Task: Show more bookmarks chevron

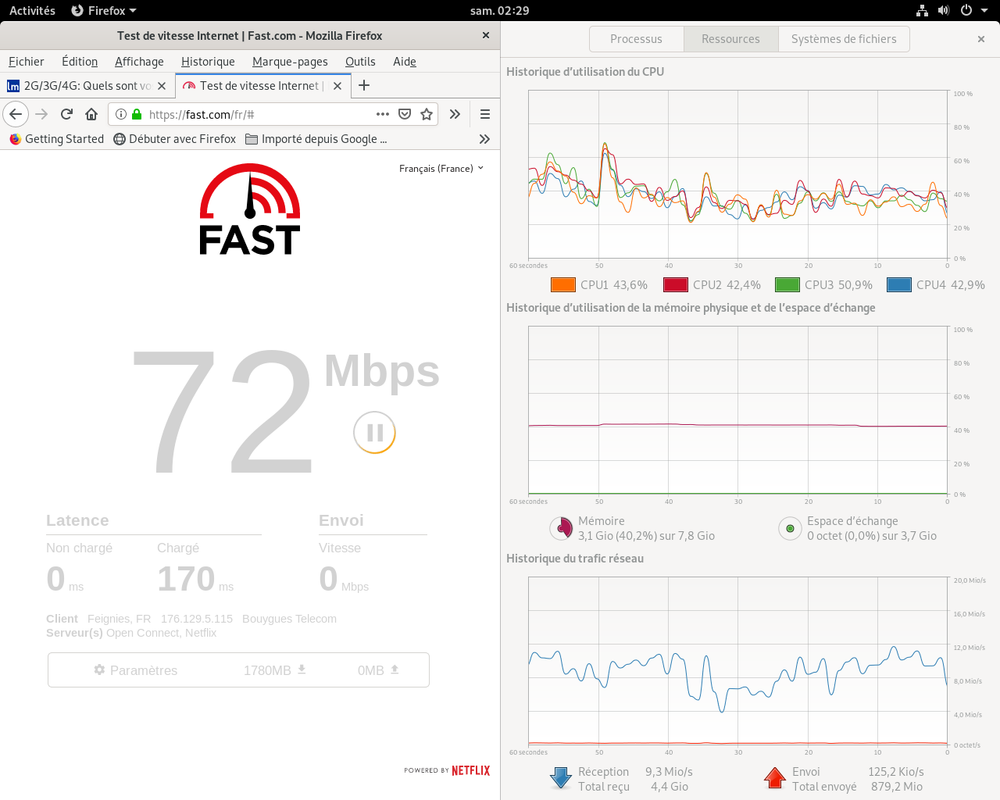Action: click(485, 139)
